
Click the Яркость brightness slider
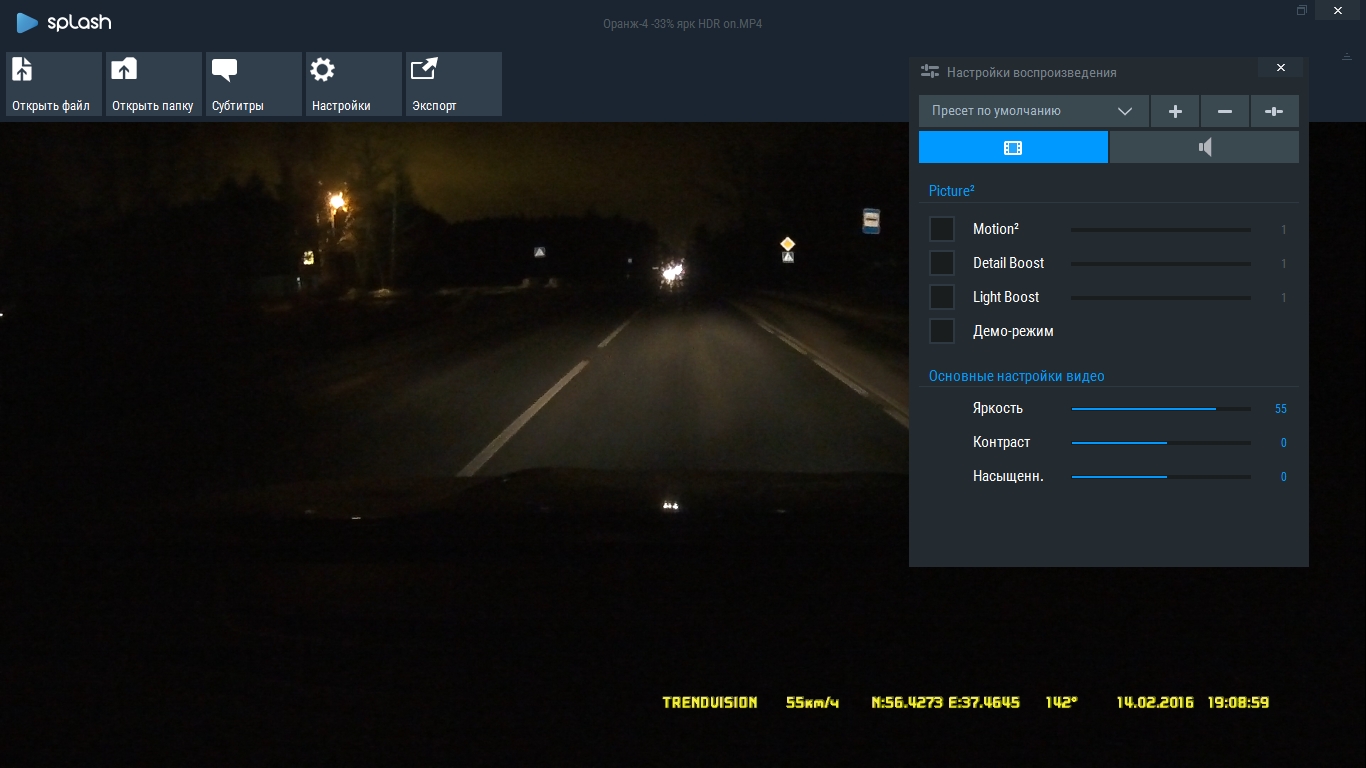[1160, 409]
